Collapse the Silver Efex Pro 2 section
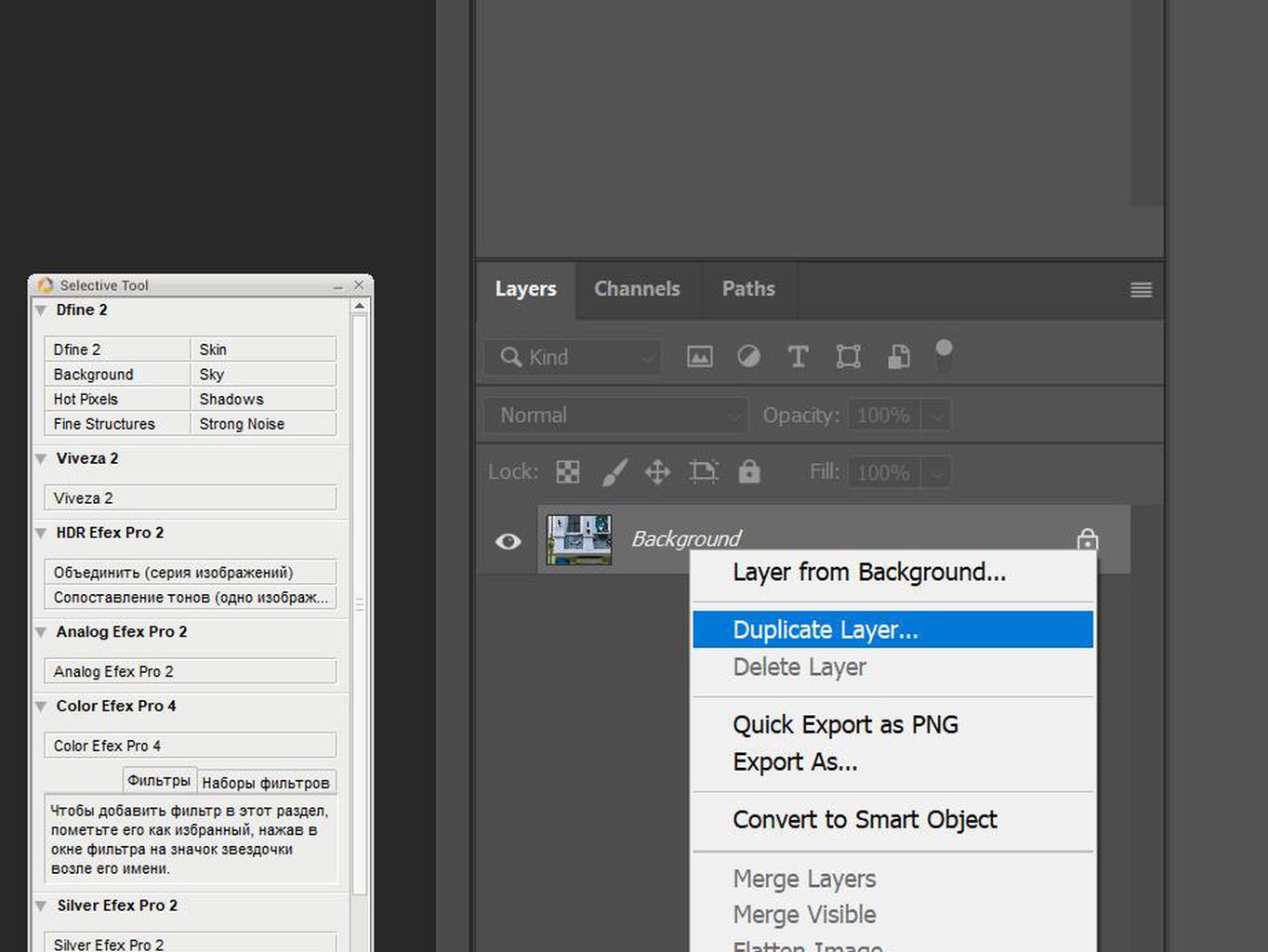This screenshot has height=952, width=1268. tap(41, 906)
